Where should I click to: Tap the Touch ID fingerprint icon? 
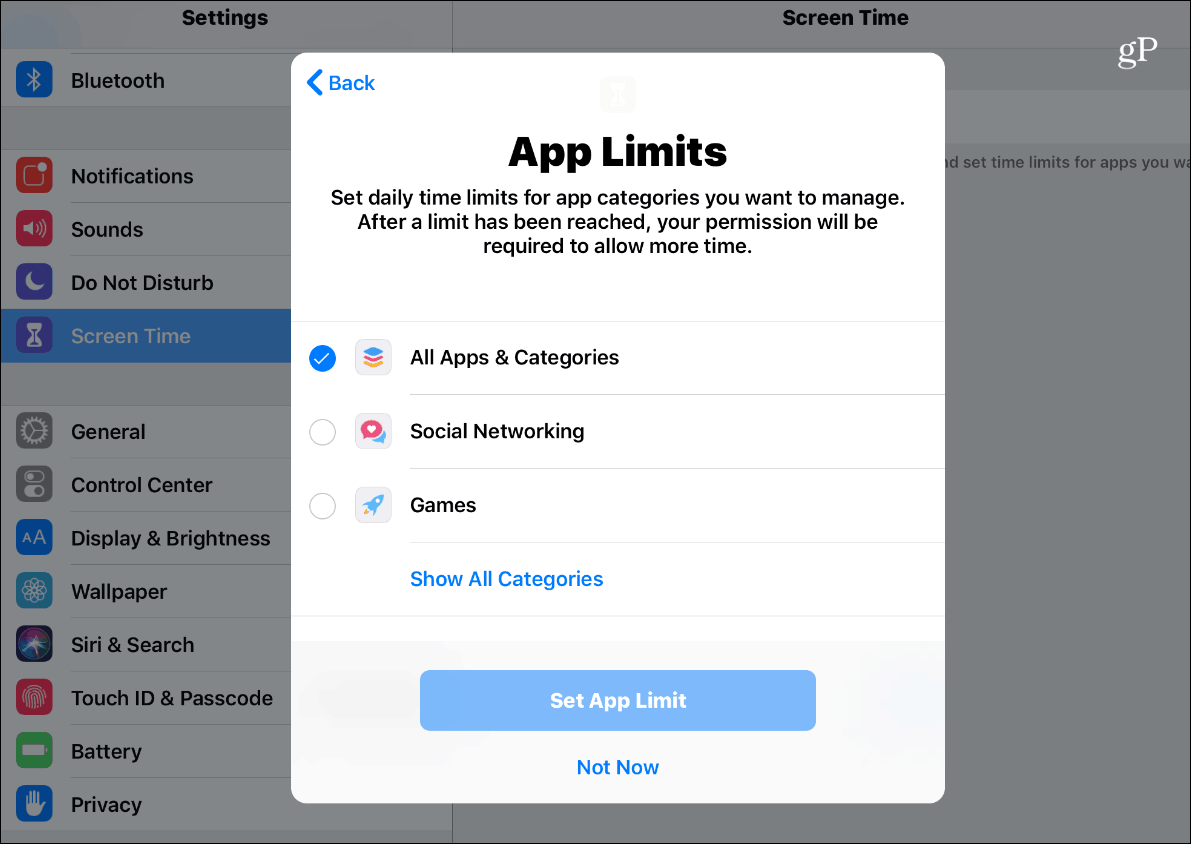click(34, 697)
